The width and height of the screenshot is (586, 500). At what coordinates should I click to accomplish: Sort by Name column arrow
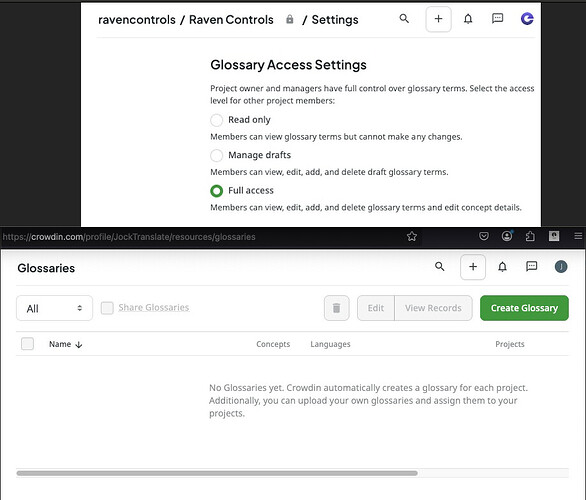tap(78, 345)
